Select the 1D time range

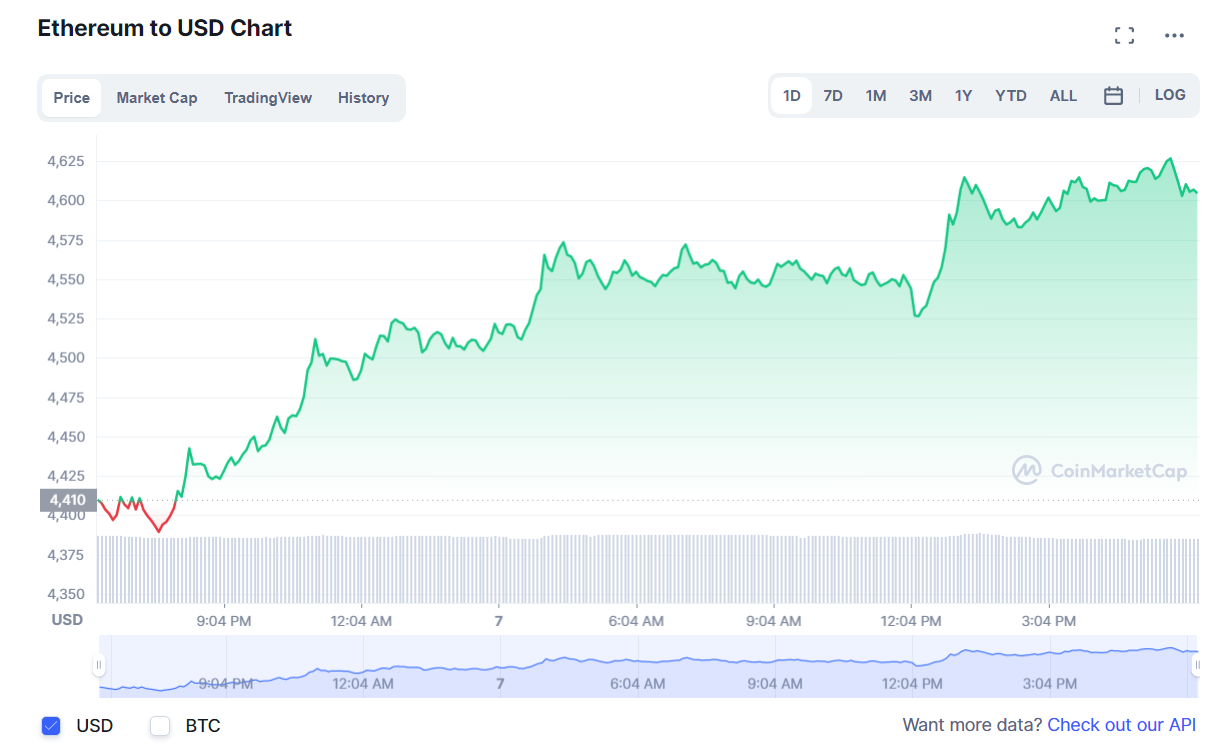(792, 96)
